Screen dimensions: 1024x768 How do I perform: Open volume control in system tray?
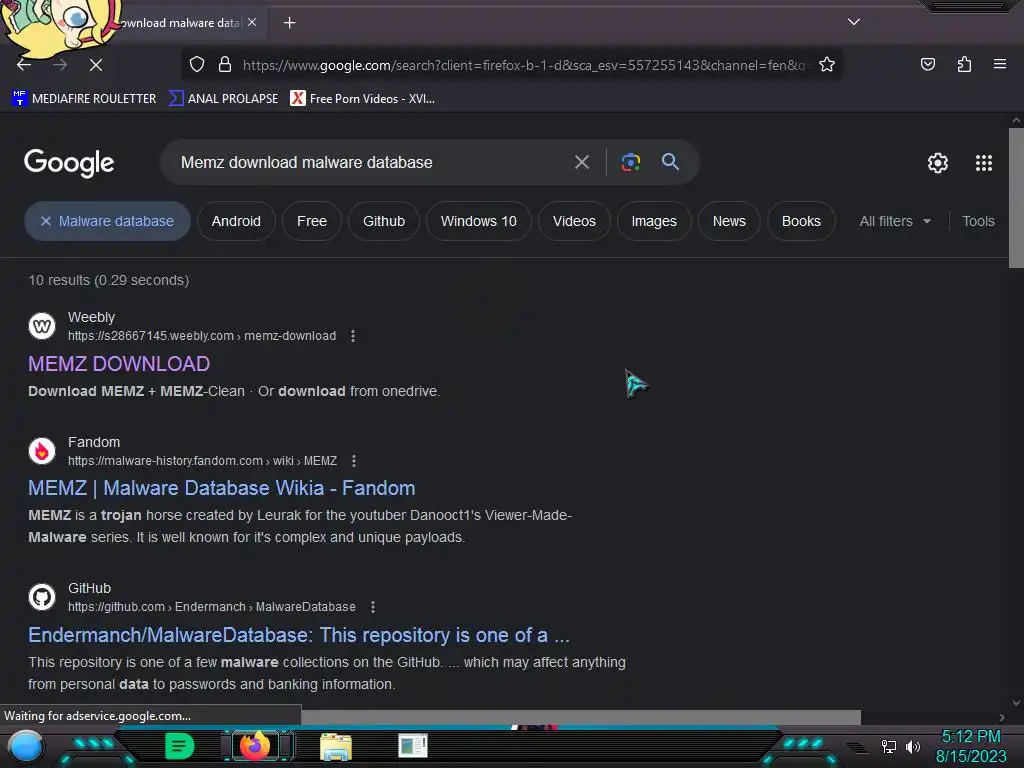tap(912, 746)
